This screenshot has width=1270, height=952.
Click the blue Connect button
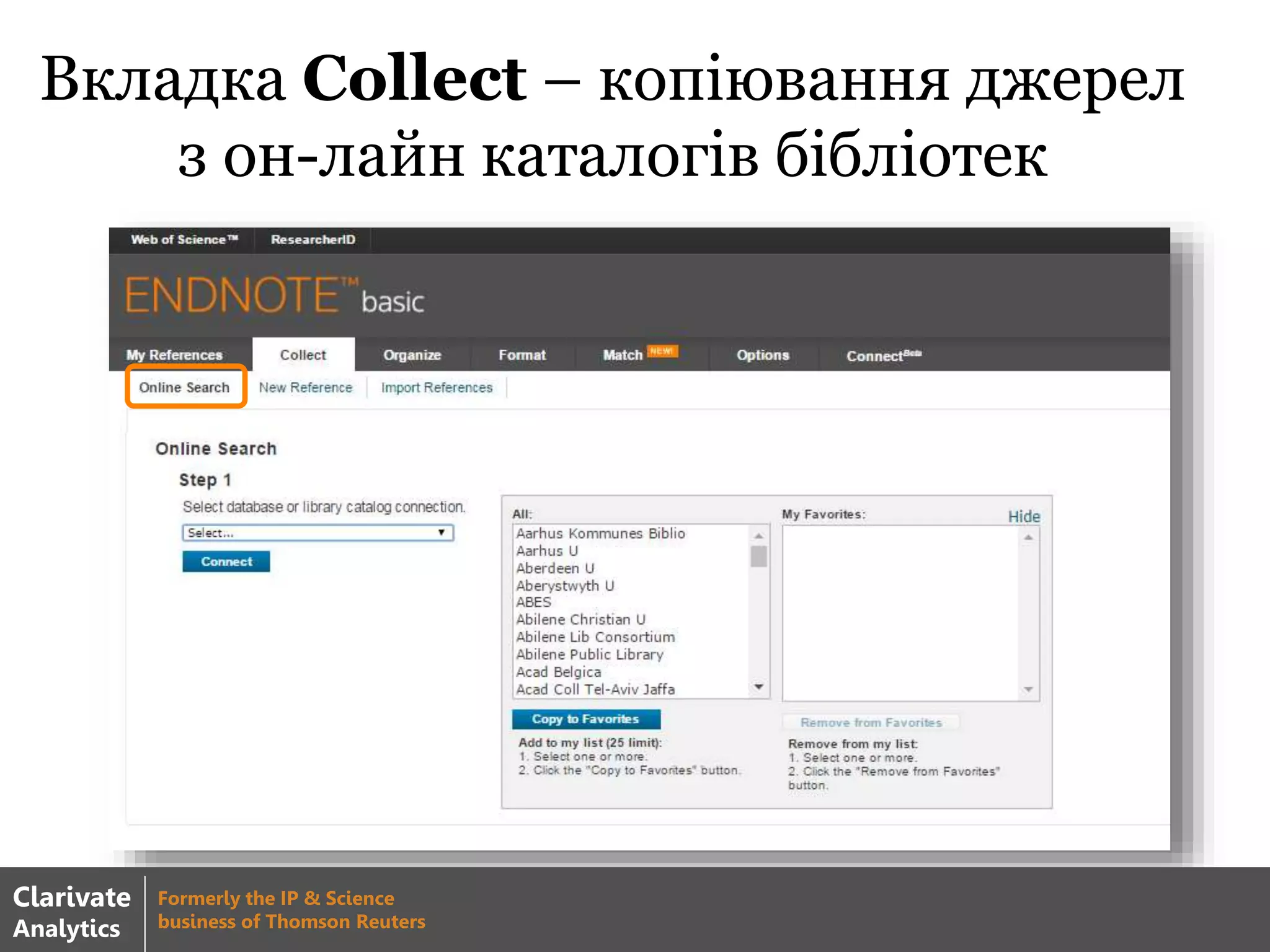(226, 562)
